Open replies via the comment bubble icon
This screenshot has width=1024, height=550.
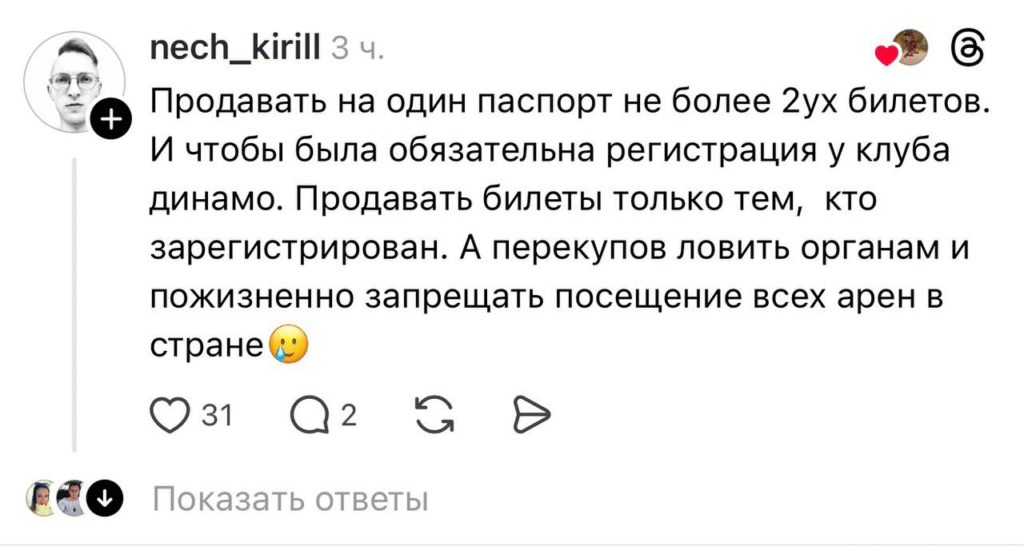[310, 414]
